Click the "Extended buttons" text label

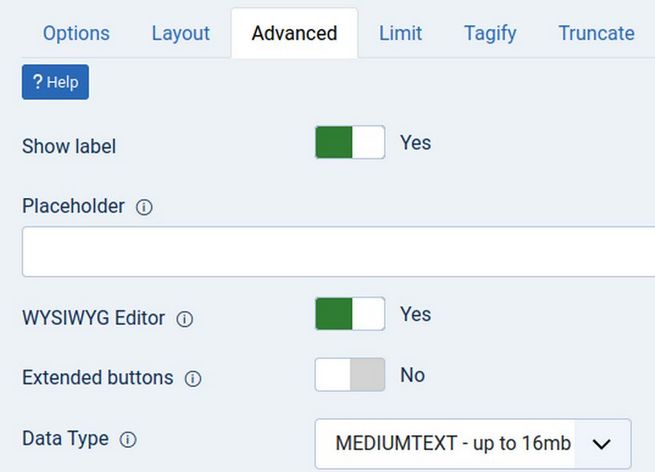pyautogui.click(x=97, y=378)
